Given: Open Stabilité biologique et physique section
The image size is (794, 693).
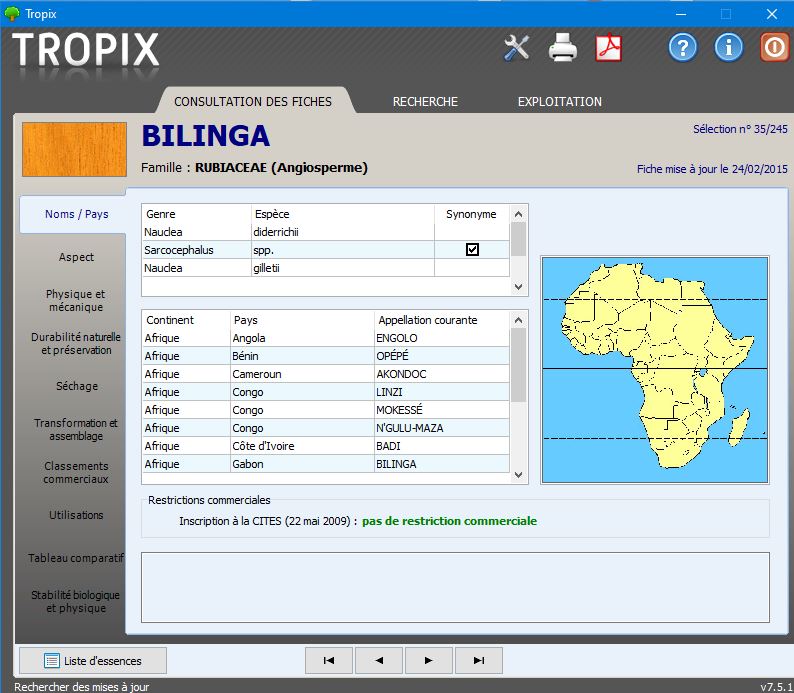Looking at the screenshot, I should (75, 601).
